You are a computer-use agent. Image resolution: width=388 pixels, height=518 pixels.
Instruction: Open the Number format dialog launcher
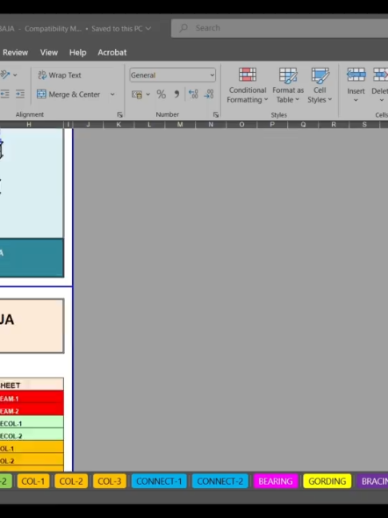[x=216, y=115]
